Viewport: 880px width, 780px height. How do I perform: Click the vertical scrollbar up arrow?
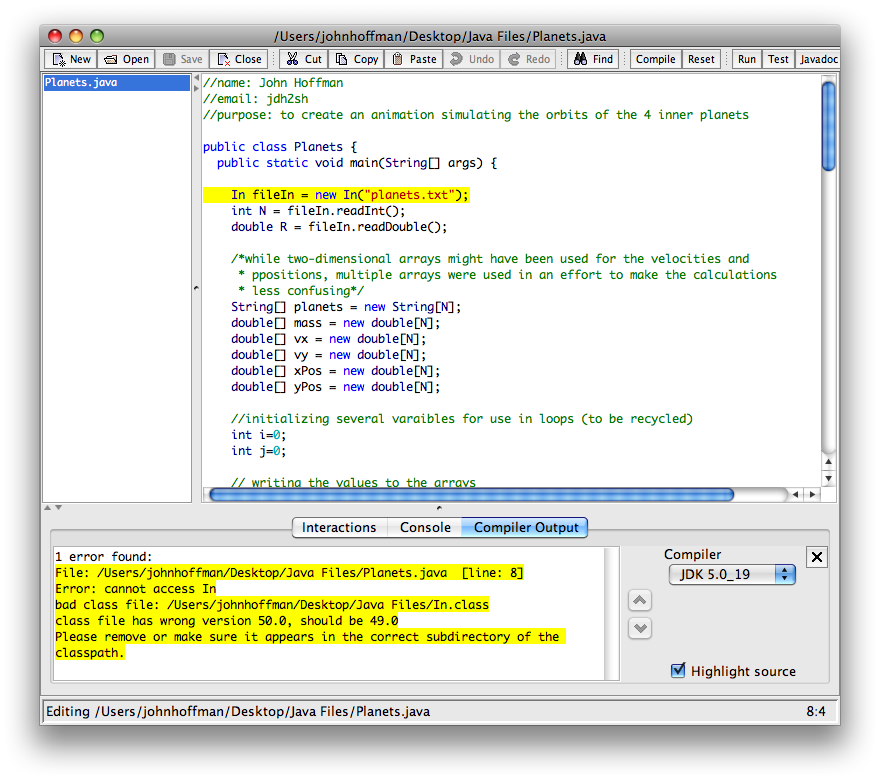828,462
